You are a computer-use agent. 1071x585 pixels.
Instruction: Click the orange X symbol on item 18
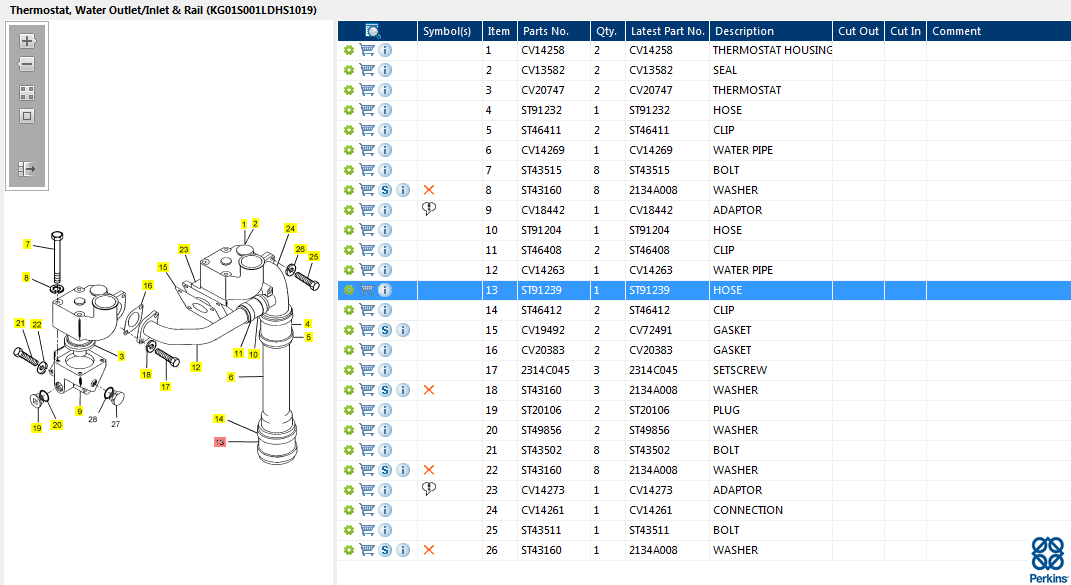point(429,390)
